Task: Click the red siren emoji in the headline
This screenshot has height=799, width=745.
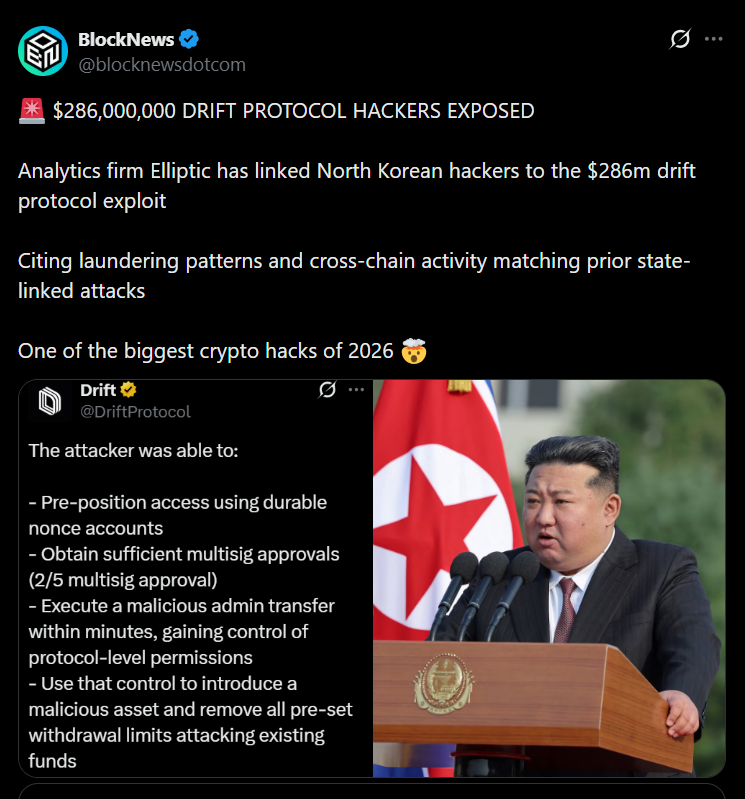Action: (x=32, y=111)
